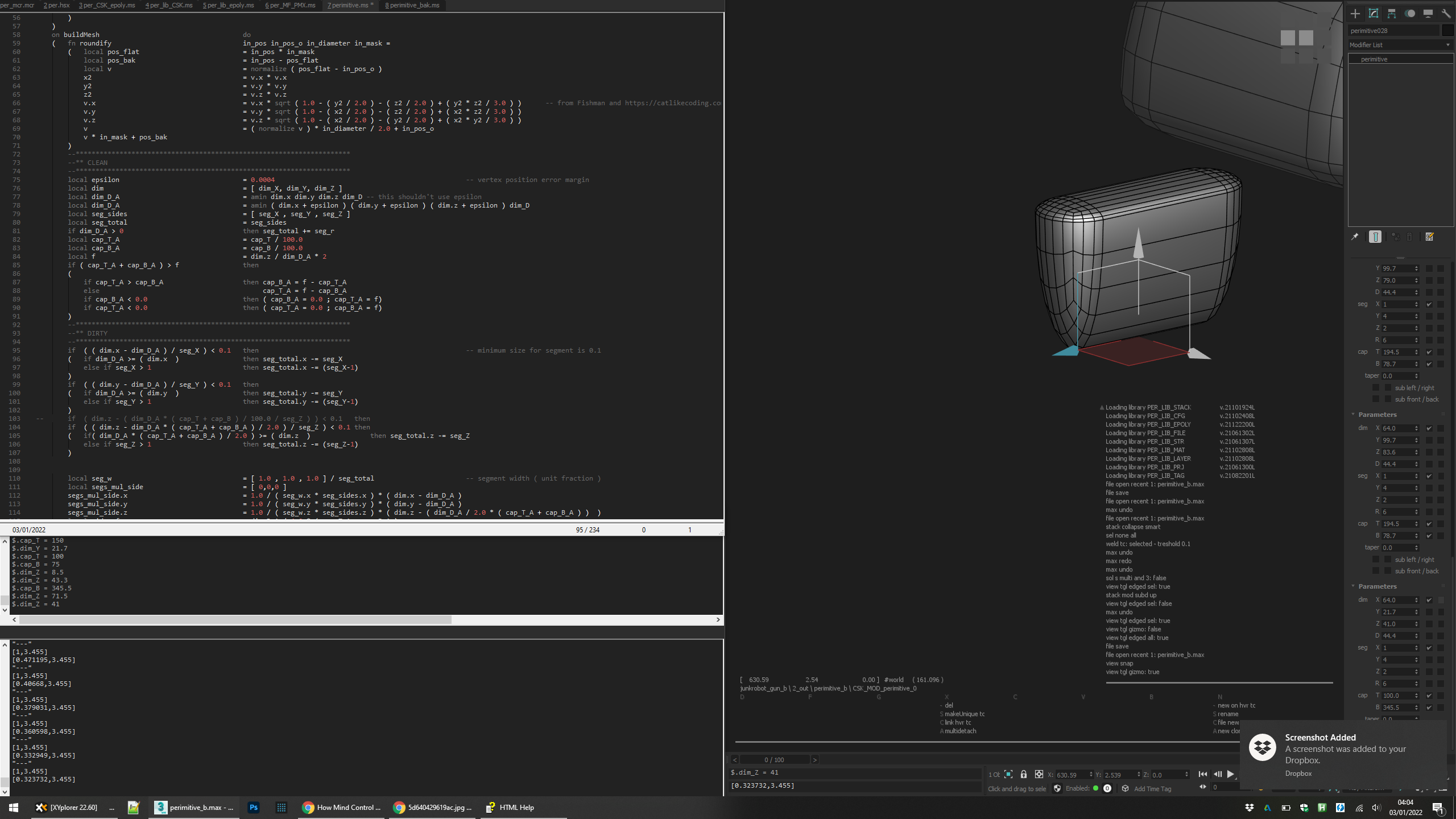Open the Utilities wrench panel tab
1456x819 pixels.
(x=1446, y=14)
